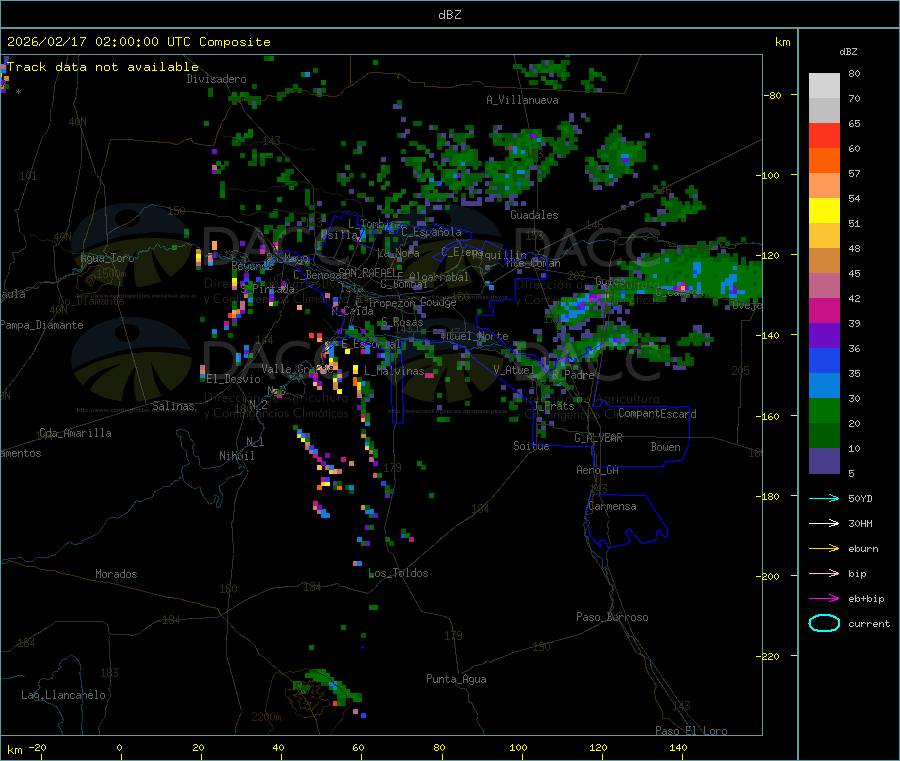Click the 140 tick on bottom axis
Image resolution: width=900 pixels, height=761 pixels.
click(x=678, y=747)
